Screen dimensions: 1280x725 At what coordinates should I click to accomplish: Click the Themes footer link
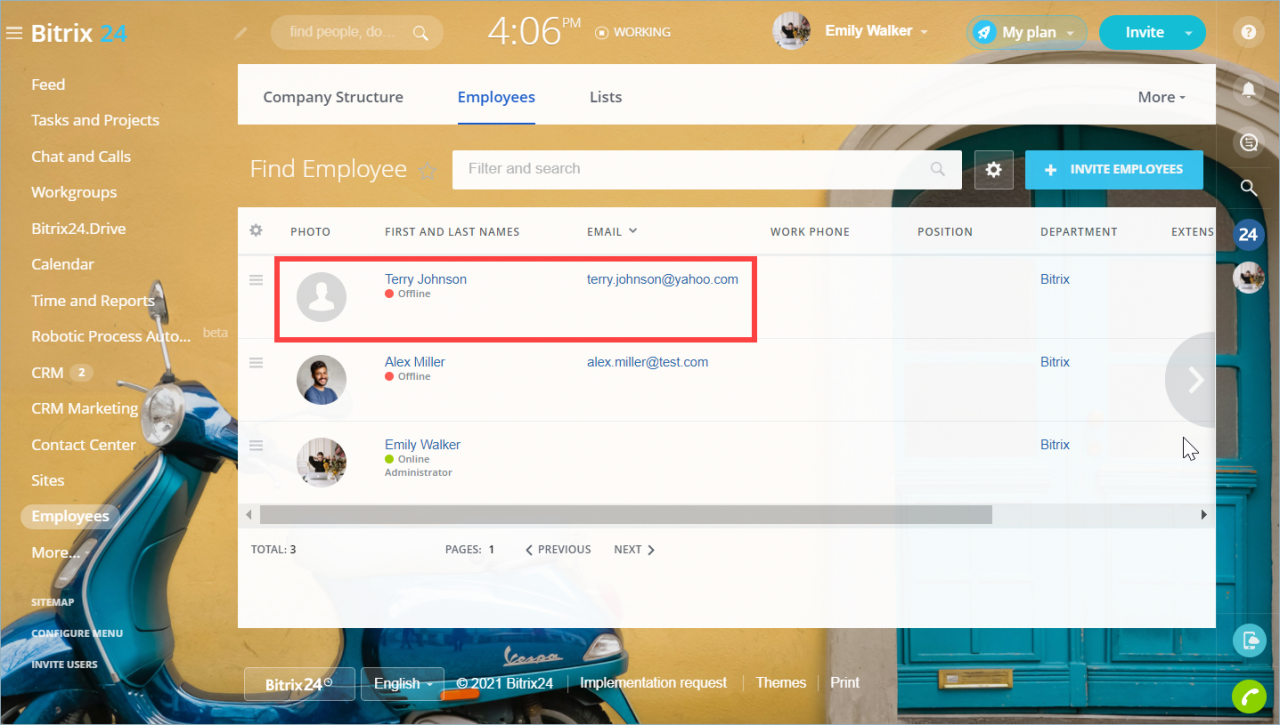(x=781, y=682)
